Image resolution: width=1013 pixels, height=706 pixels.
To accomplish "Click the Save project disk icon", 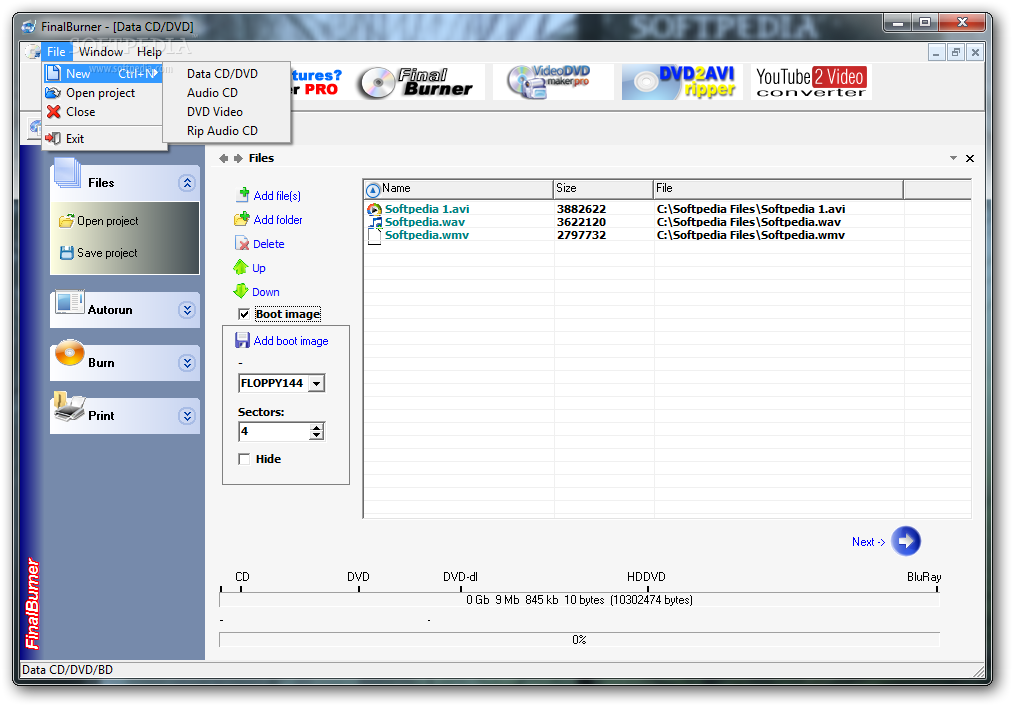I will (67, 253).
